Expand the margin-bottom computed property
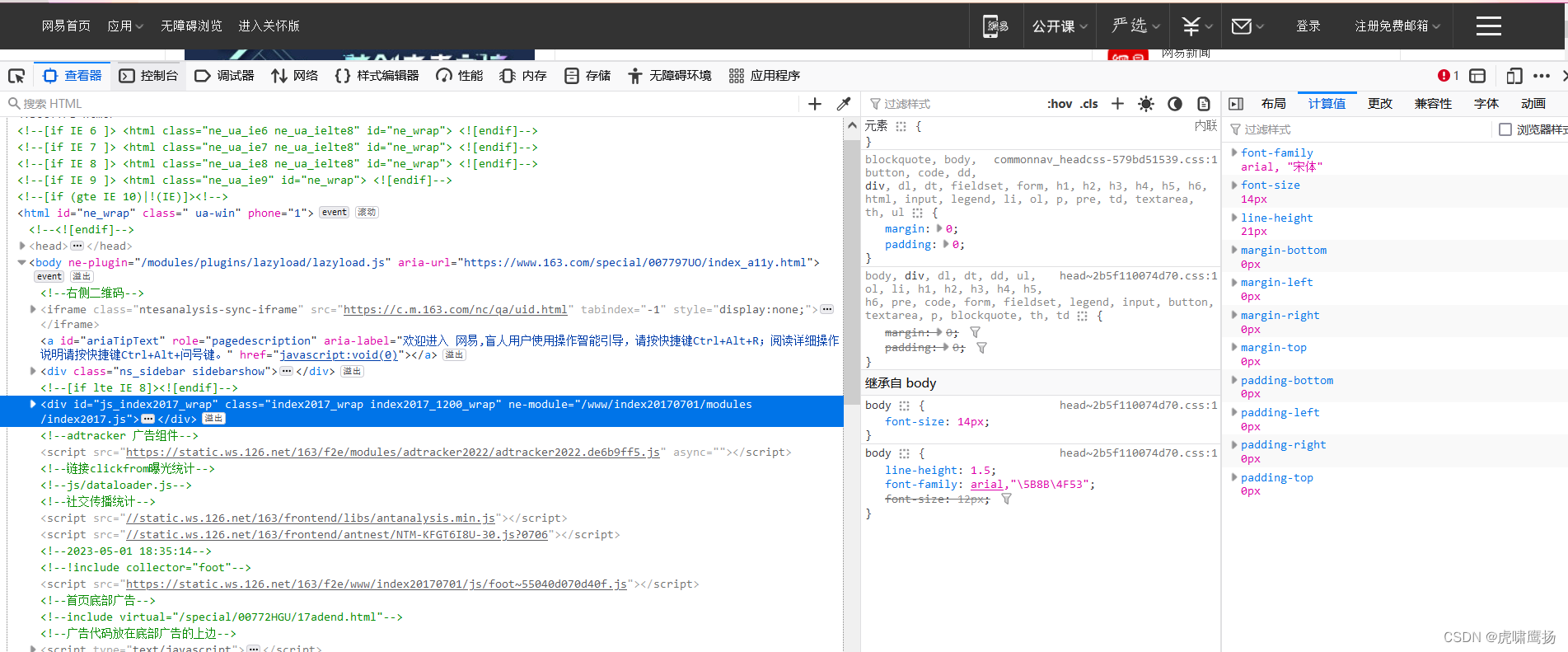 1234,250
